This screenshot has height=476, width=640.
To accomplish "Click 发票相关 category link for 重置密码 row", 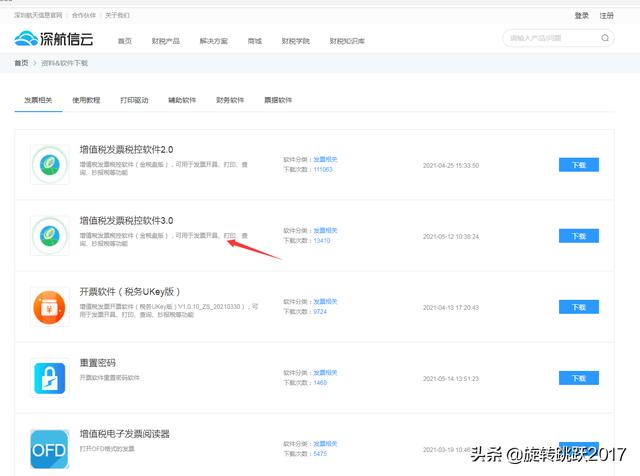I will click(325, 372).
